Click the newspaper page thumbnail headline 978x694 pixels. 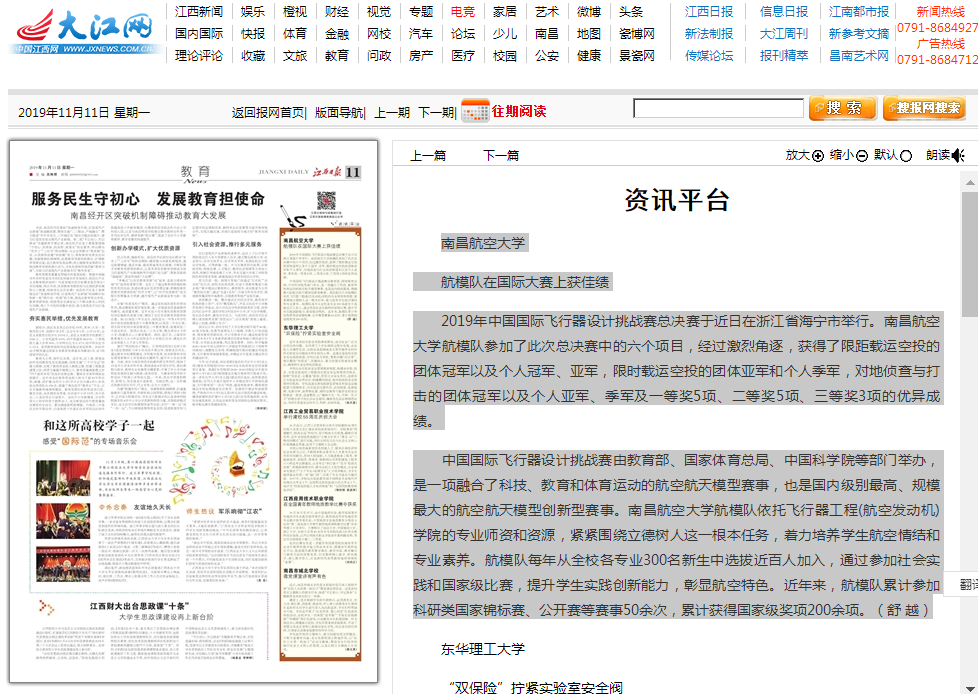(x=147, y=198)
